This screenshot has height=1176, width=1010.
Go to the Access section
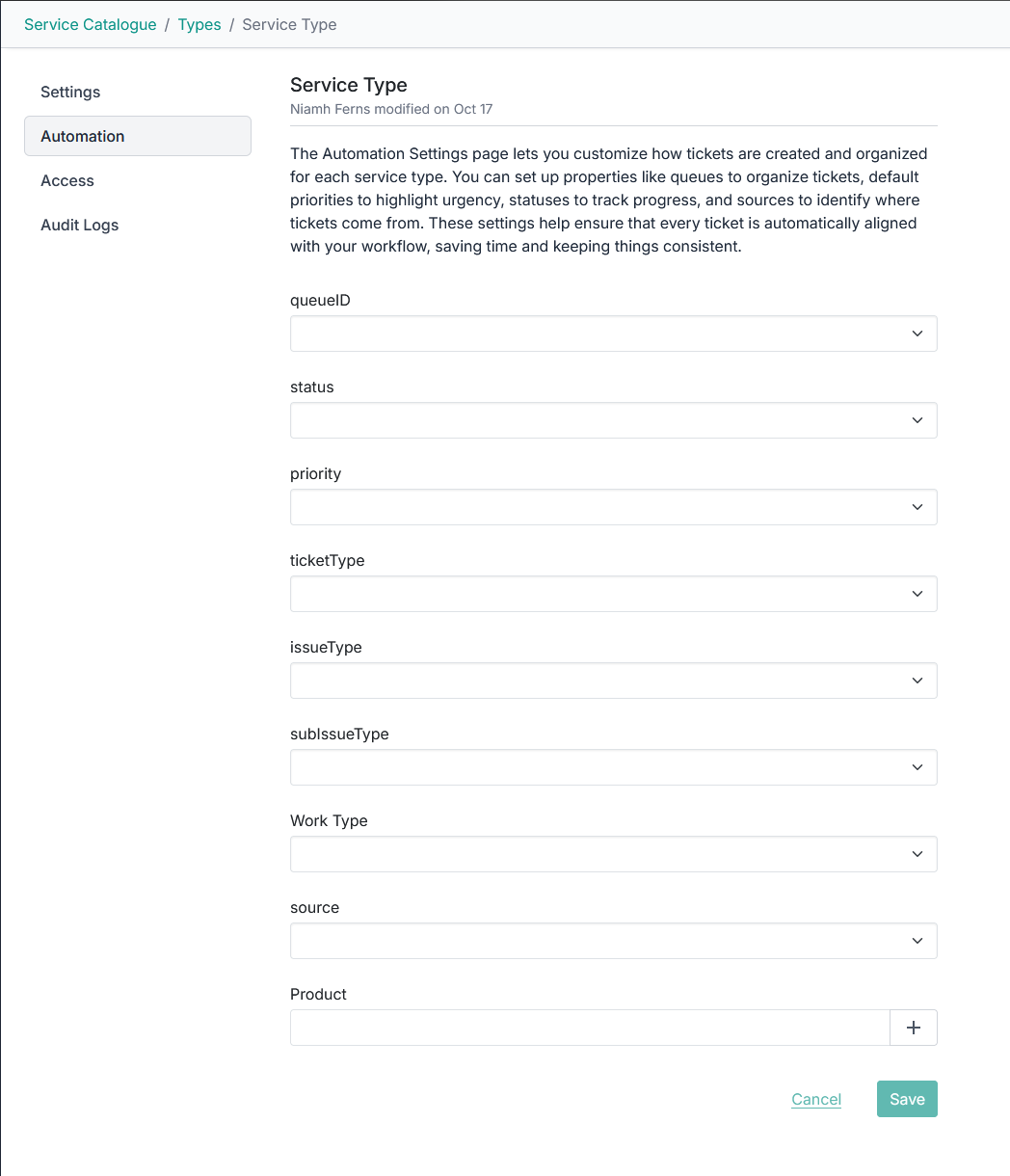[67, 181]
